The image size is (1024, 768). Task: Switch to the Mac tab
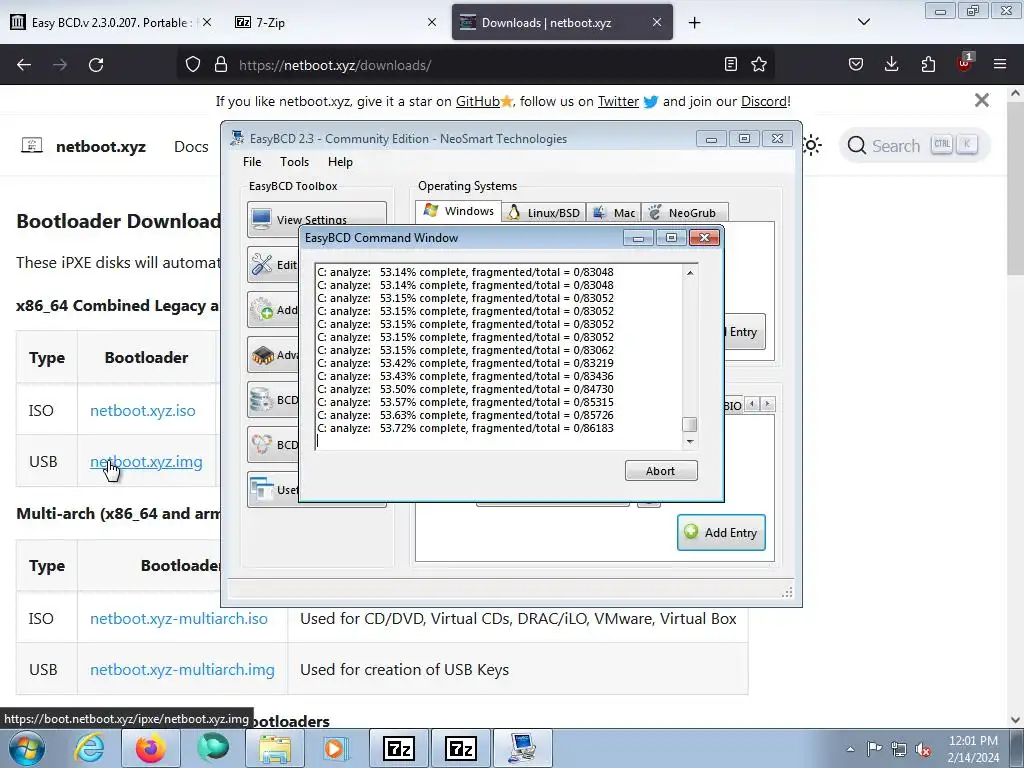pos(613,213)
